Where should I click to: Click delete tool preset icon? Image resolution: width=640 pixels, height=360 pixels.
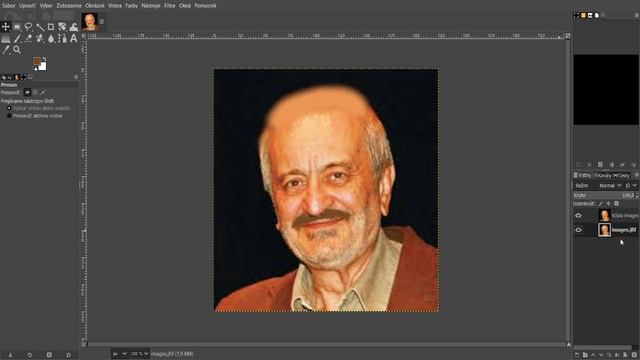tap(49, 355)
